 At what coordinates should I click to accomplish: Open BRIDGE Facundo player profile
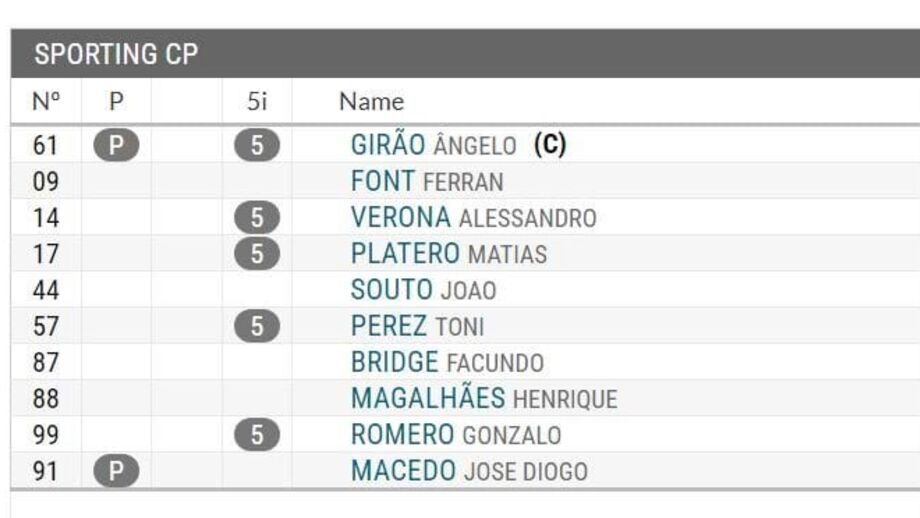click(x=447, y=362)
